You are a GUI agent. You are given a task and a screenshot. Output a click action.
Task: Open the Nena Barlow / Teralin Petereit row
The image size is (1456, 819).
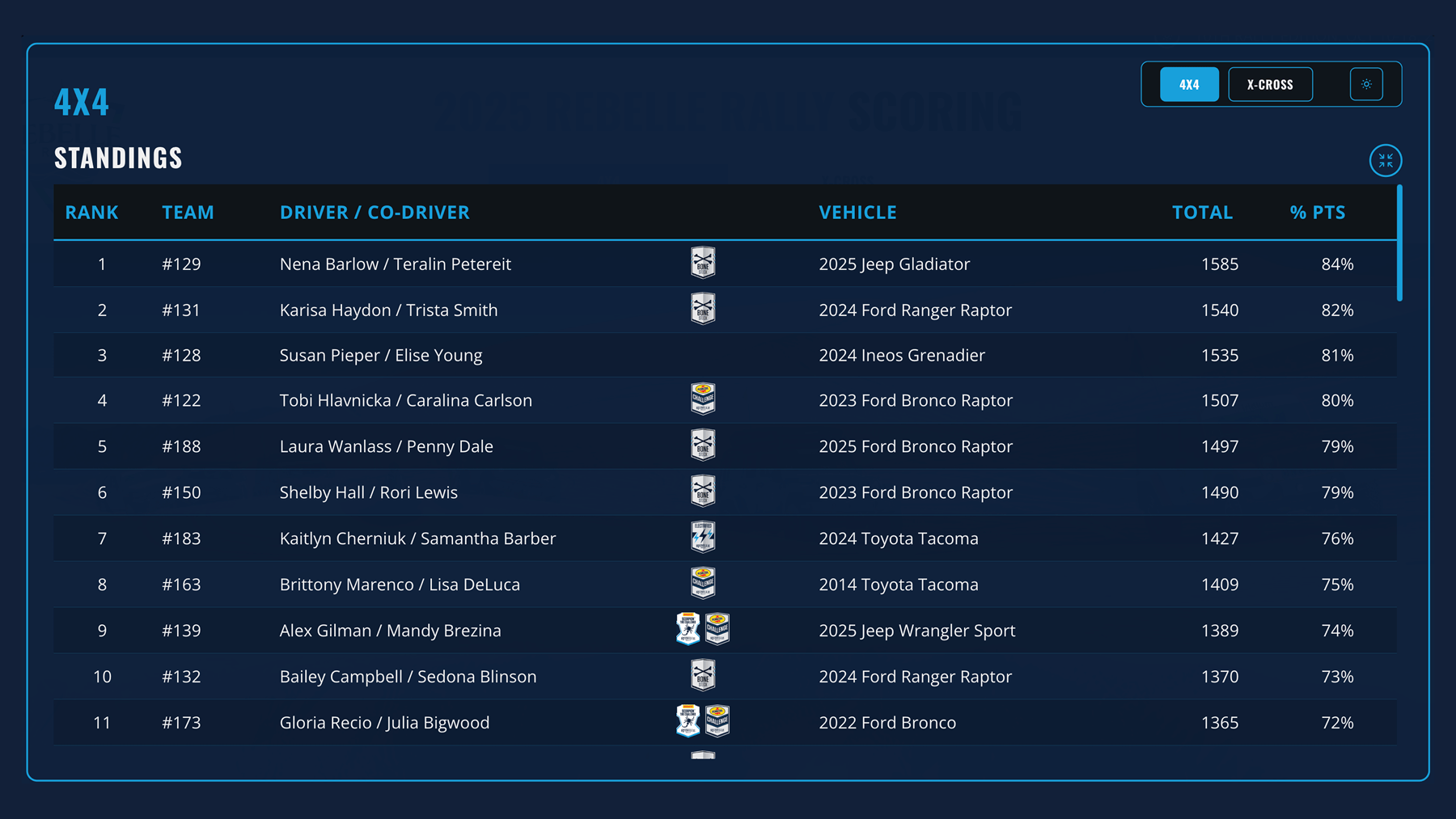click(395, 264)
